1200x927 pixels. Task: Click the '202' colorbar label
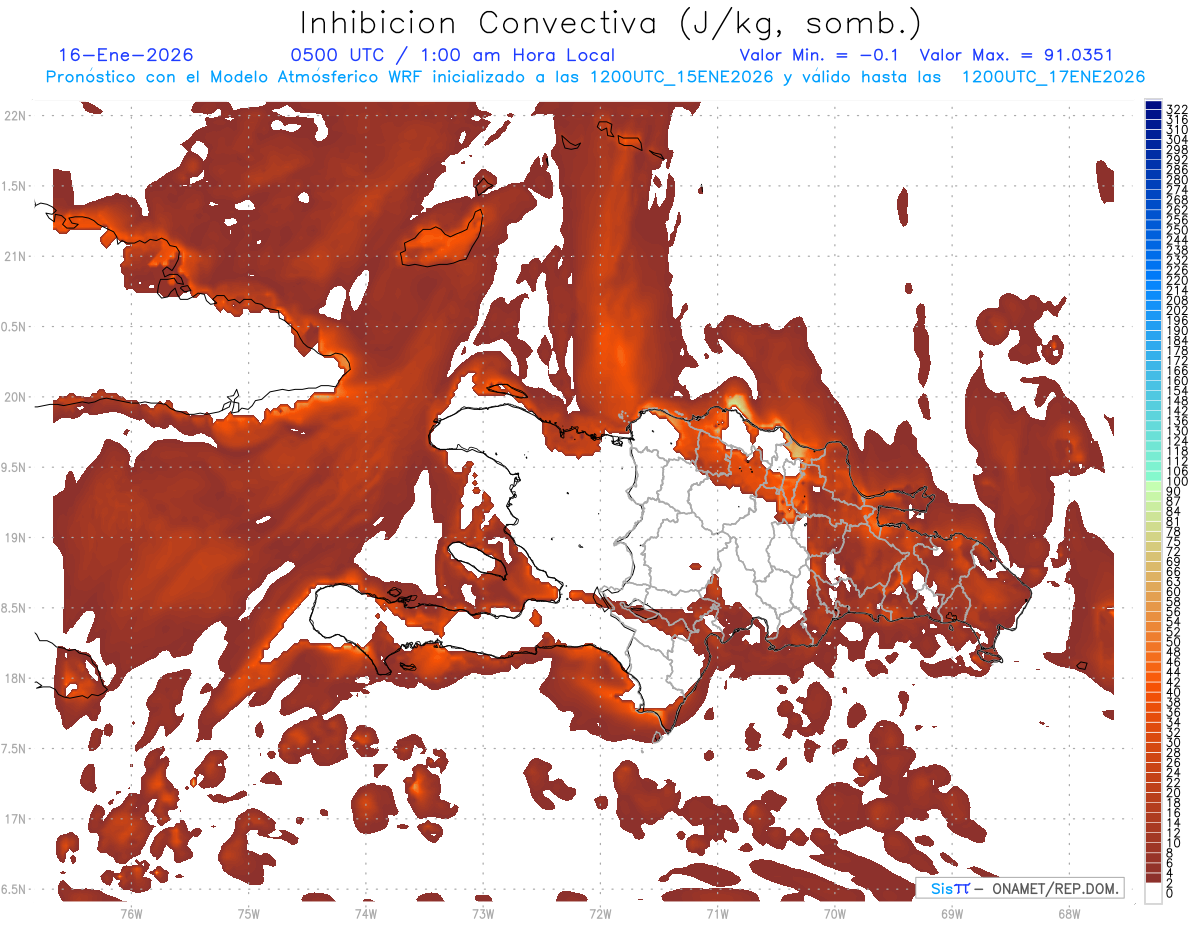pyautogui.click(x=1177, y=310)
